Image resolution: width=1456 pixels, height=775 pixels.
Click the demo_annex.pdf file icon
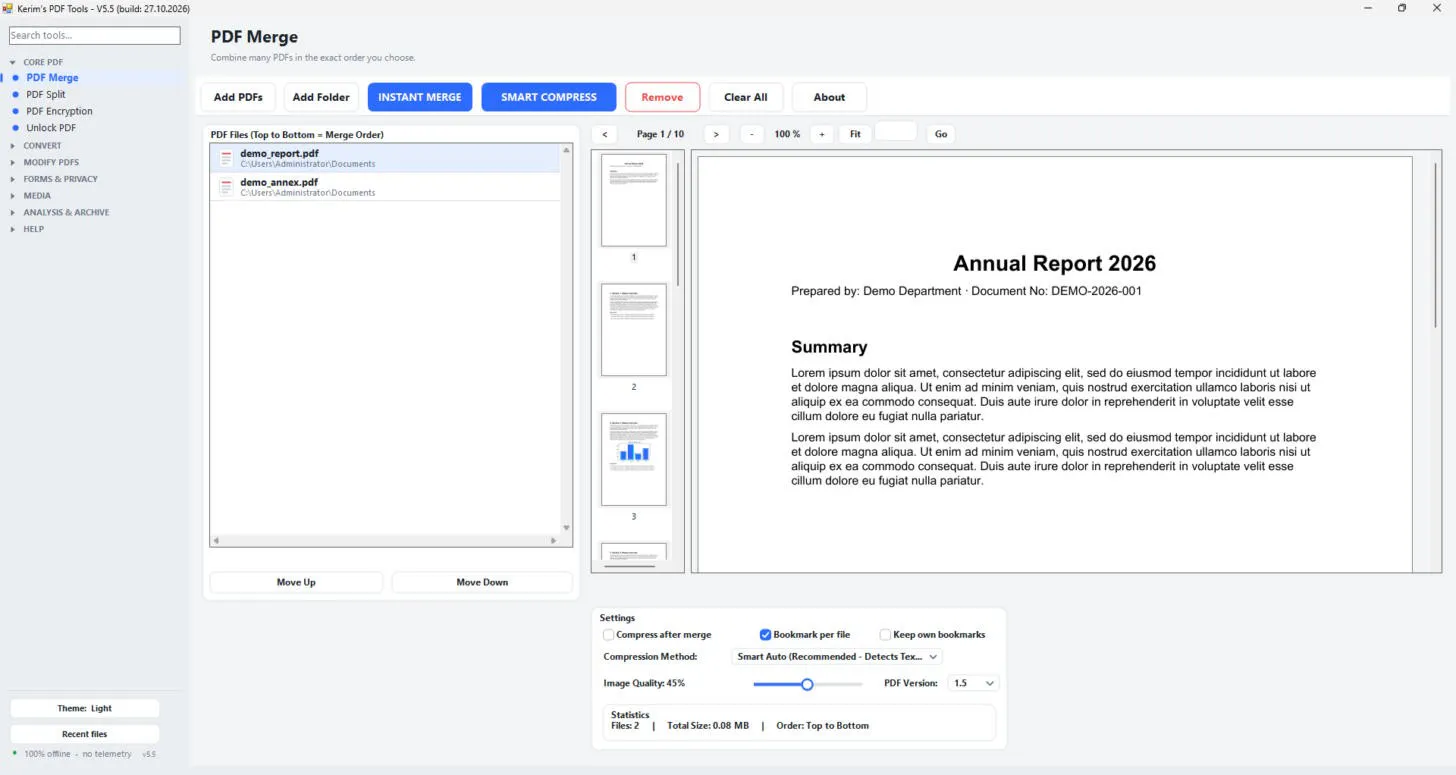pos(226,187)
